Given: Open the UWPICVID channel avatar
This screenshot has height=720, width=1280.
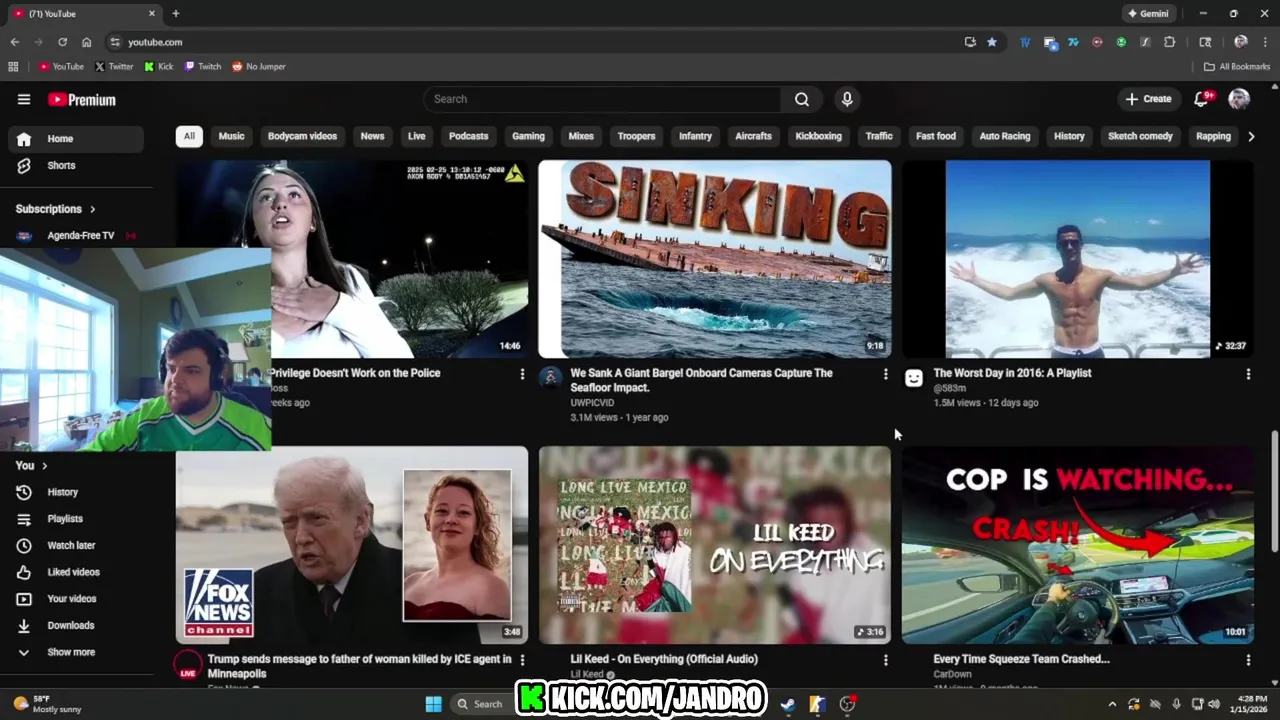Looking at the screenshot, I should [550, 377].
